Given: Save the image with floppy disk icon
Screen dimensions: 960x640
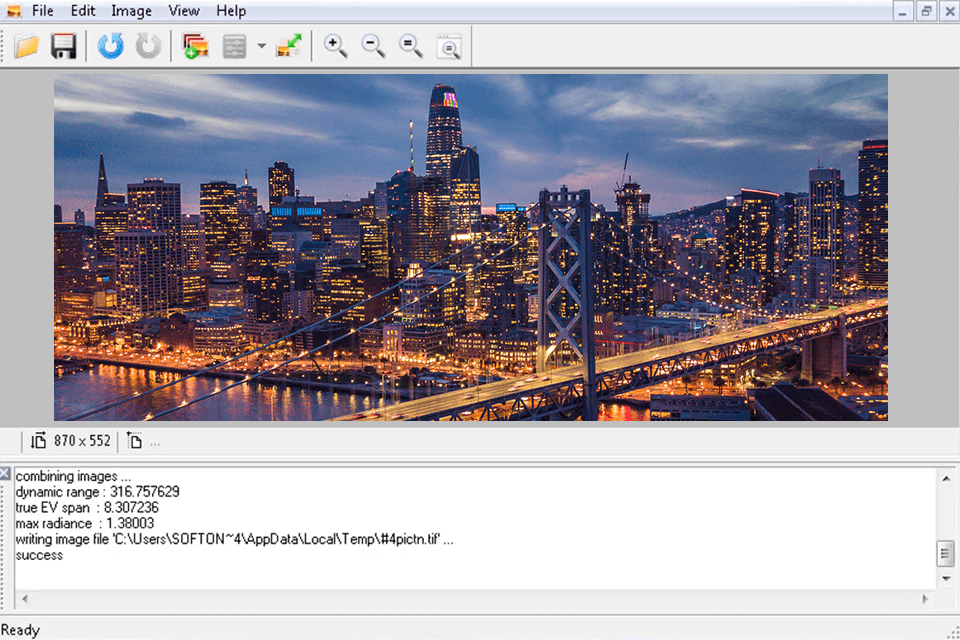Looking at the screenshot, I should 64,47.
